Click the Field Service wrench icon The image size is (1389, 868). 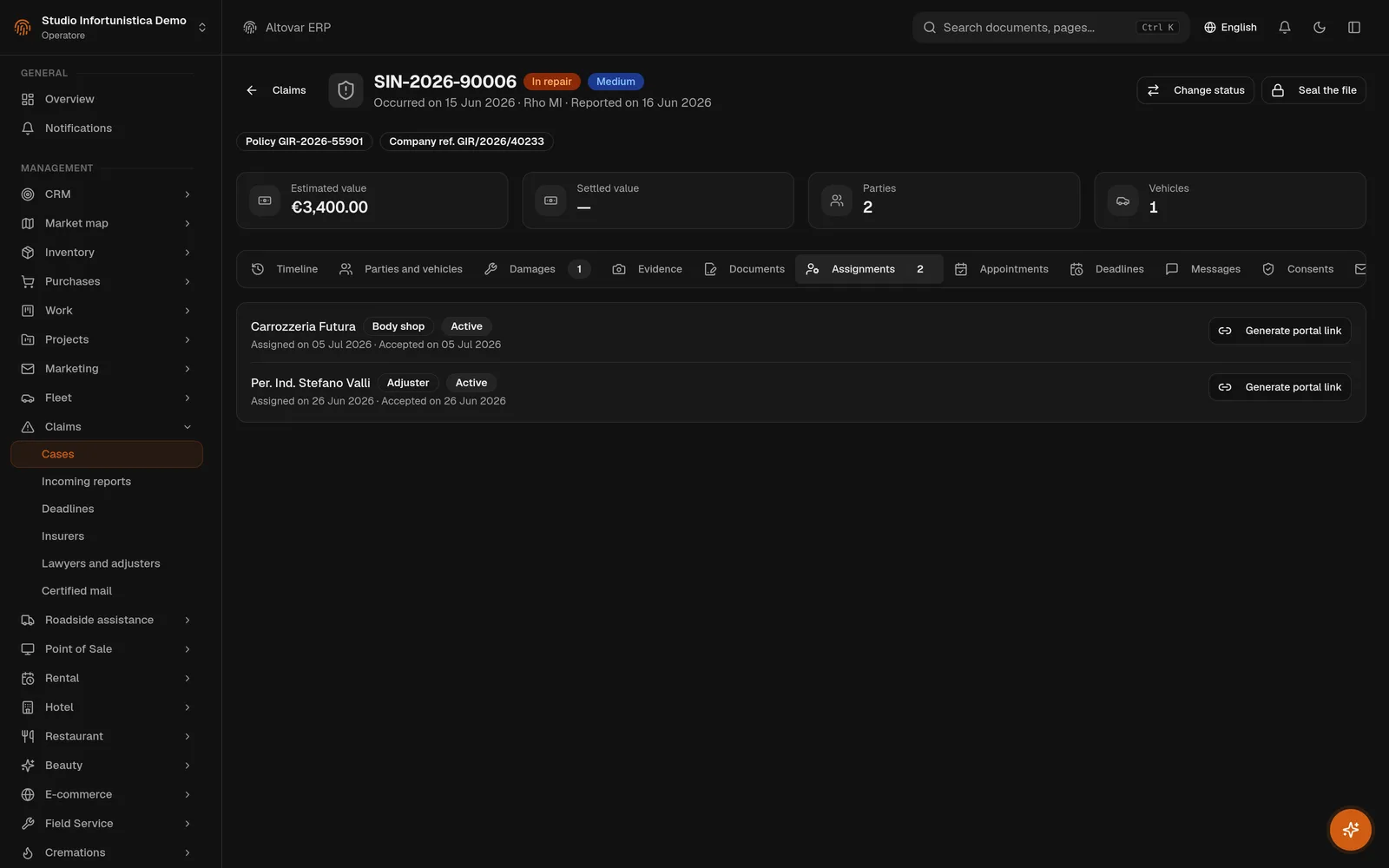28,824
